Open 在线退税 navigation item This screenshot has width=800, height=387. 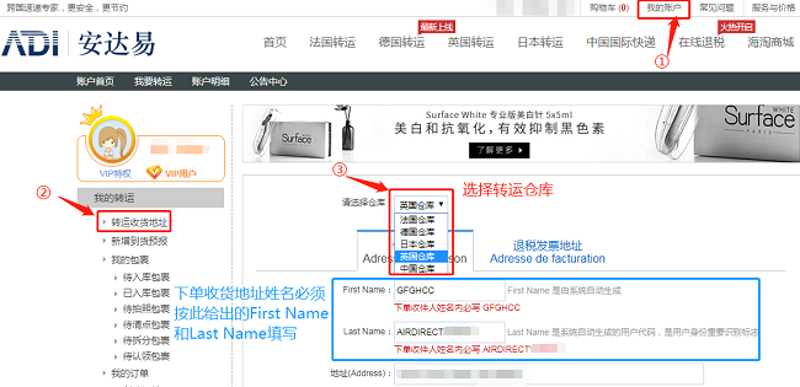pos(702,42)
